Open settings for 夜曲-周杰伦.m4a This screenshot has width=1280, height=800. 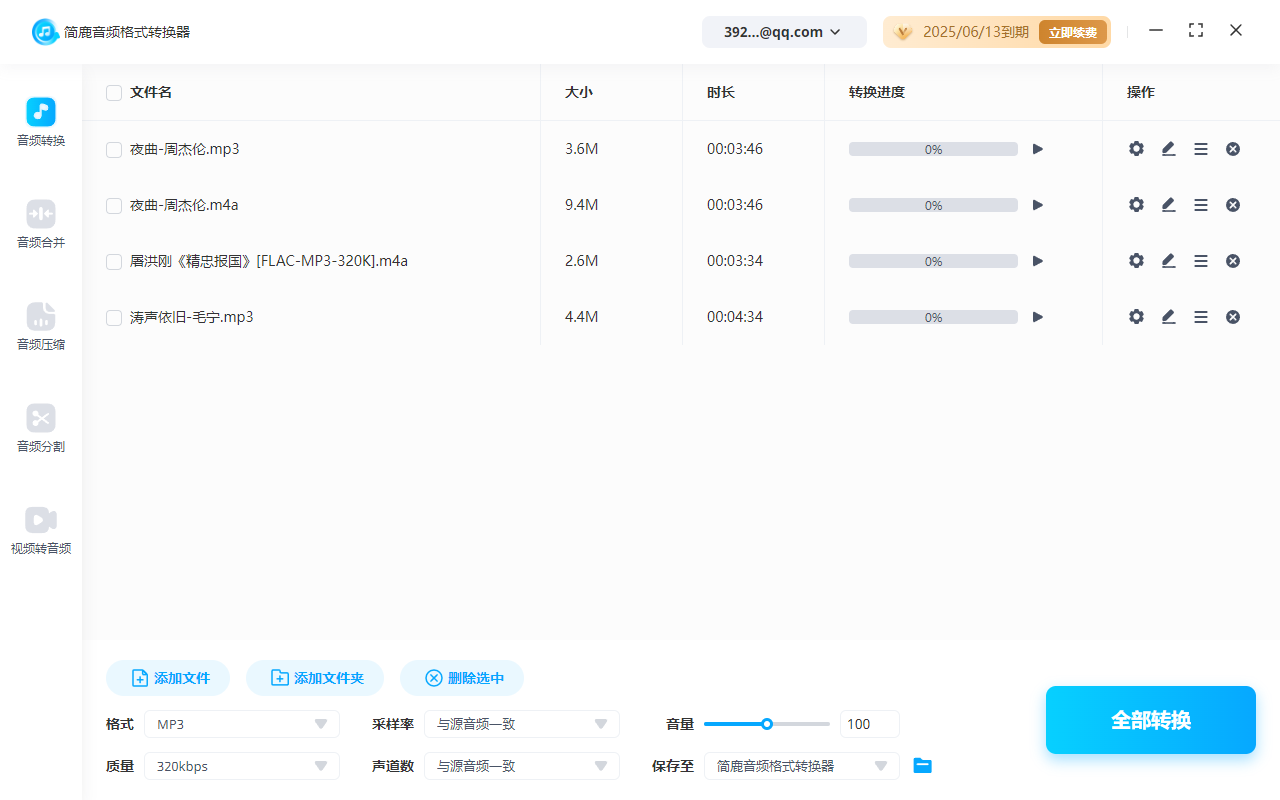tap(1136, 205)
